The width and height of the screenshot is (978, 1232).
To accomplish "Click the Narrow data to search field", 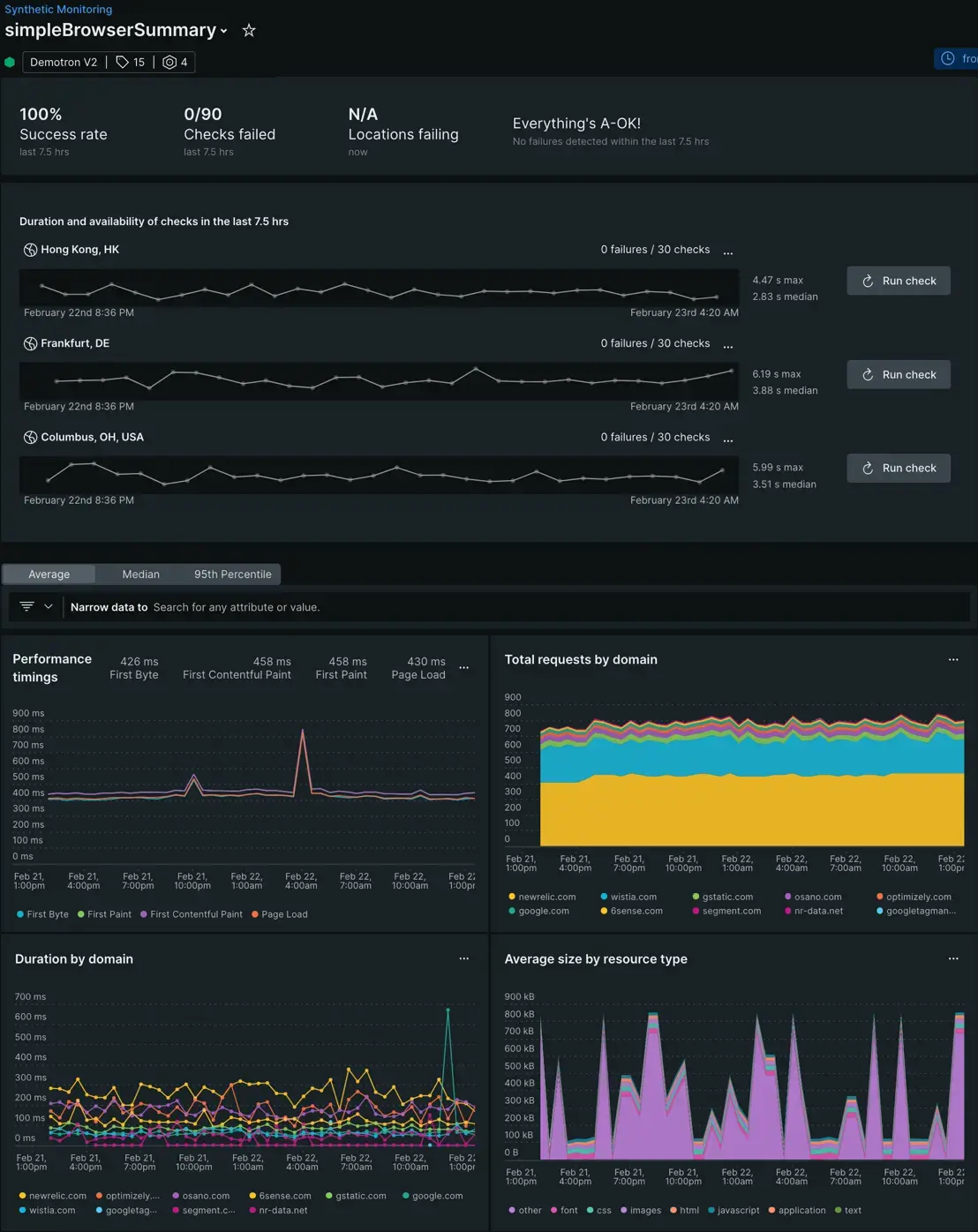I will pyautogui.click(x=530, y=607).
